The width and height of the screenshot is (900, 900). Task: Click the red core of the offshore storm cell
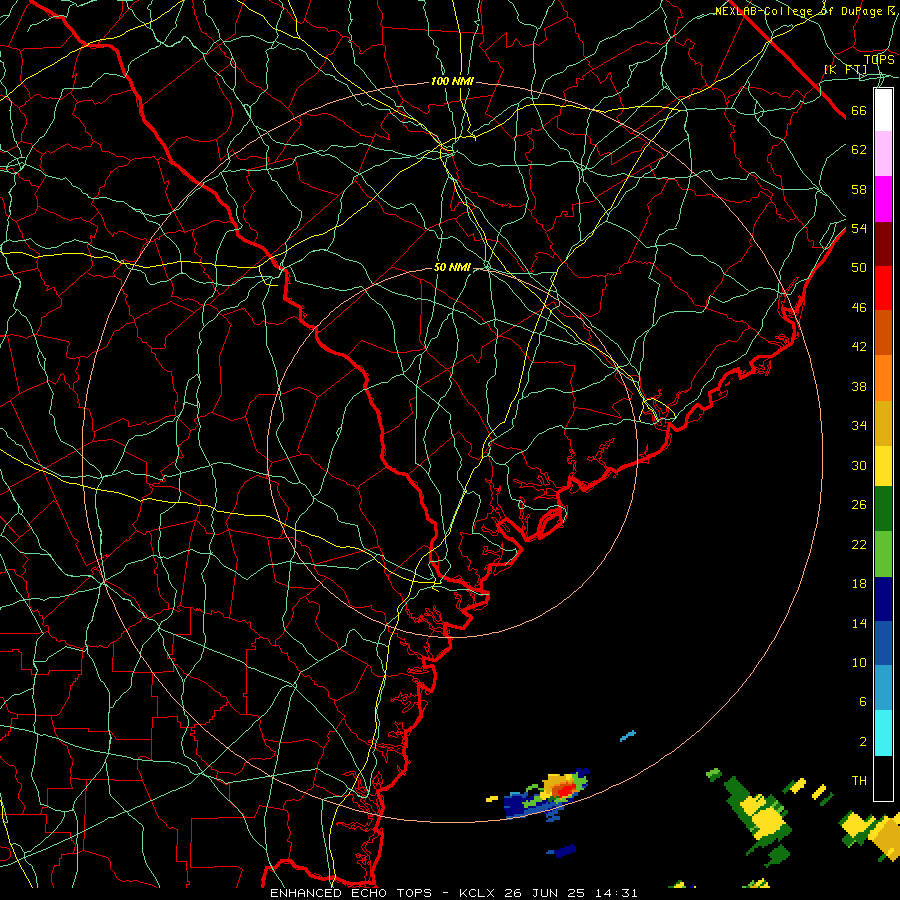point(564,792)
